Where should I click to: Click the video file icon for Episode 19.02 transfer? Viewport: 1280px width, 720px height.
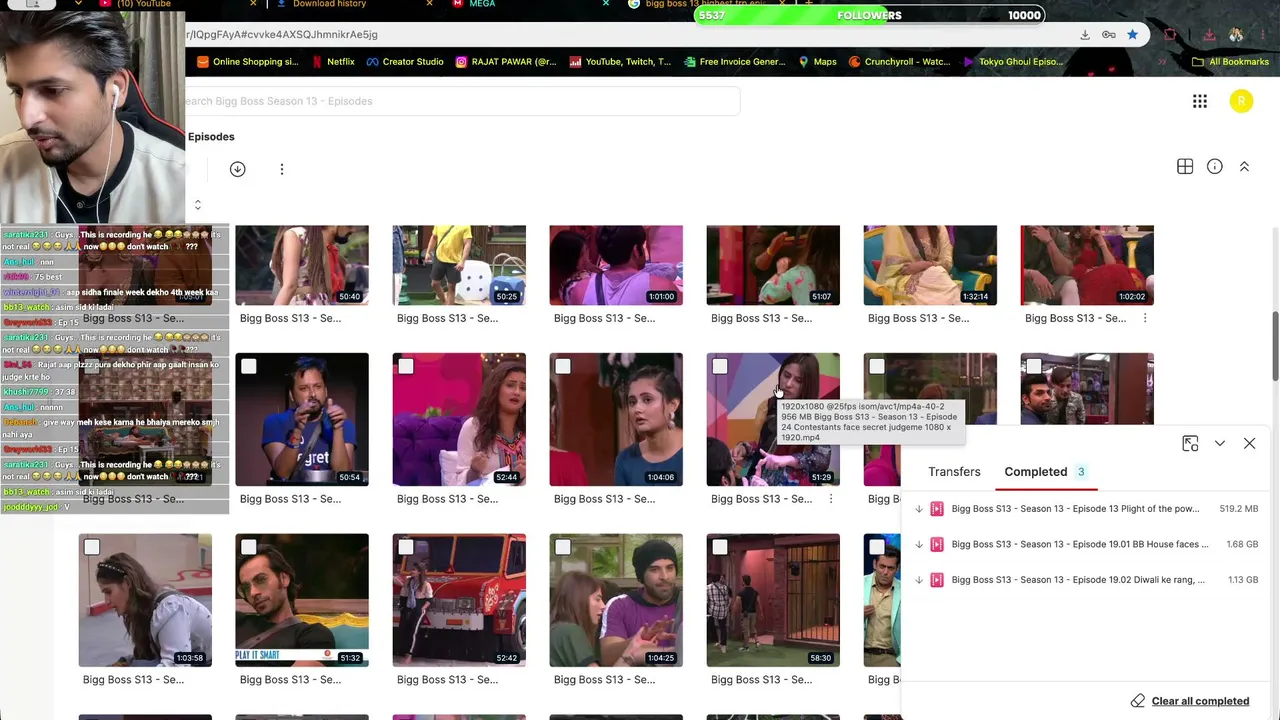937,580
